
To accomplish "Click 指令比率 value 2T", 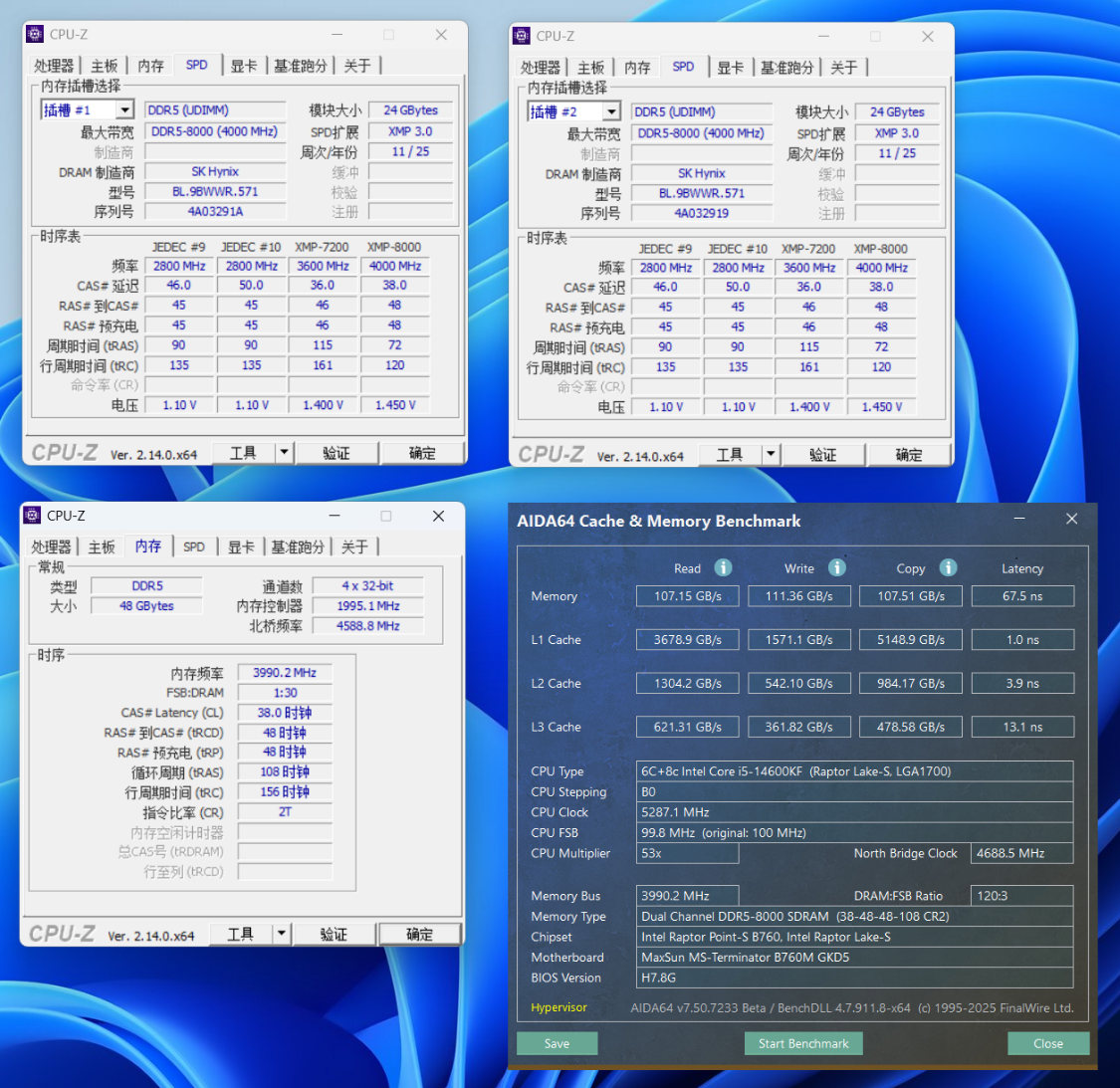I will point(285,811).
